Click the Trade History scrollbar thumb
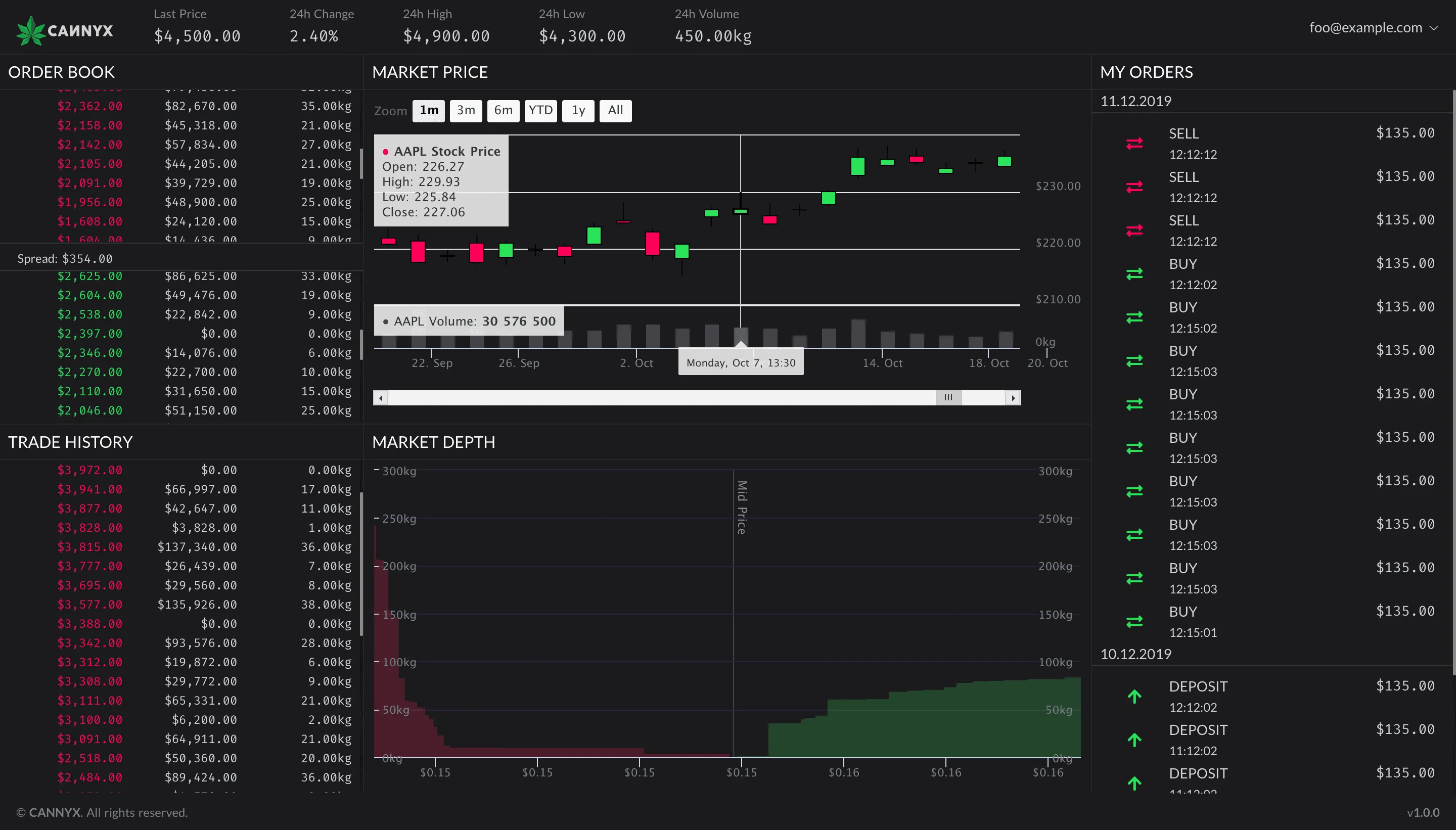This screenshot has height=830, width=1456. tap(361, 564)
